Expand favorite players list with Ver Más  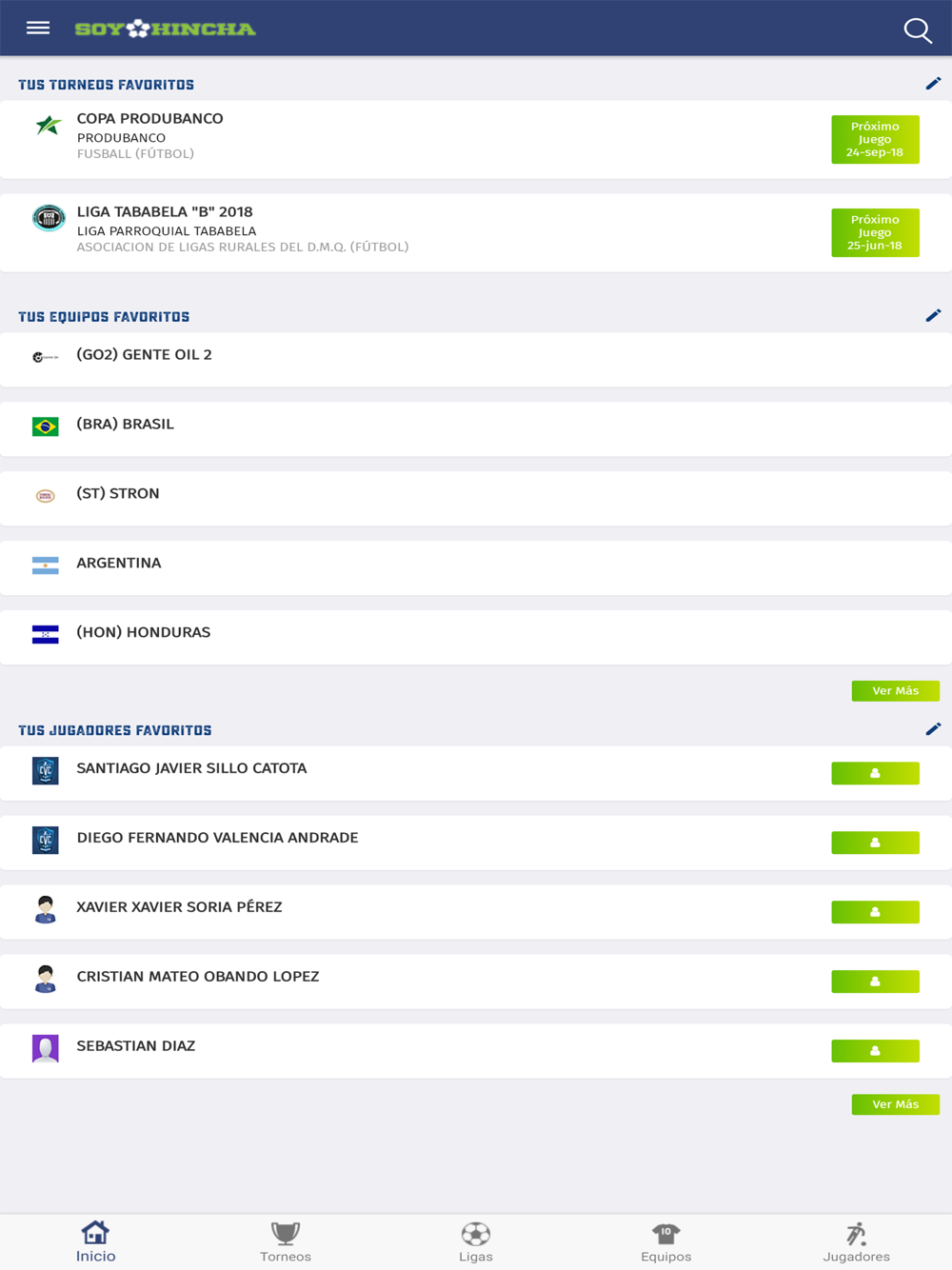[895, 1104]
